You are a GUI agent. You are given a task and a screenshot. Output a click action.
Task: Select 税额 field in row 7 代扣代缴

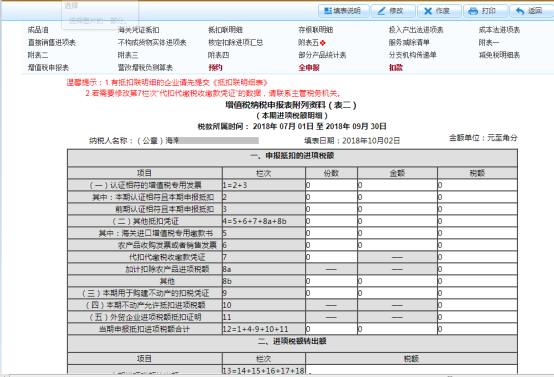click(477, 257)
